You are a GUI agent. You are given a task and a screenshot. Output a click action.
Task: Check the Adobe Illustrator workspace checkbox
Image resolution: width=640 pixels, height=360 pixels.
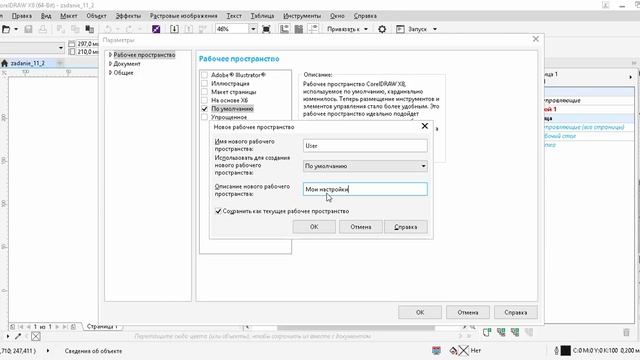pos(204,75)
